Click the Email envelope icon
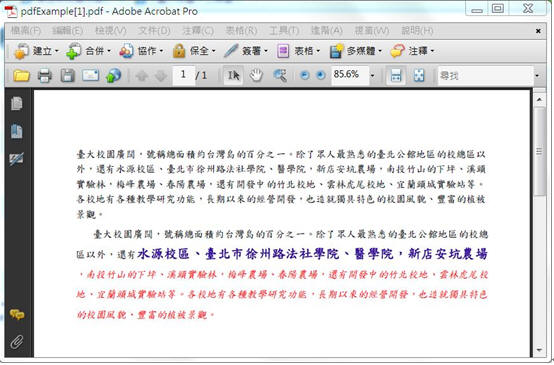This screenshot has height=365, width=554. coord(90,75)
